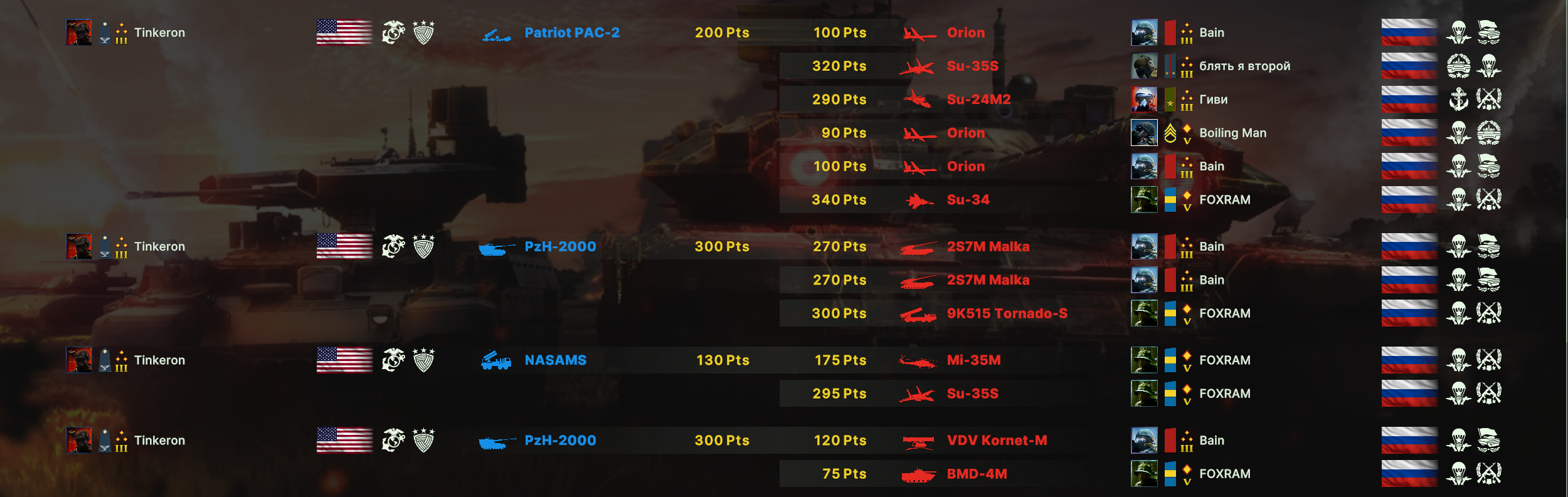1568x497 pixels.
Task: Click the 340 Pts value for Su-34
Action: 839,200
